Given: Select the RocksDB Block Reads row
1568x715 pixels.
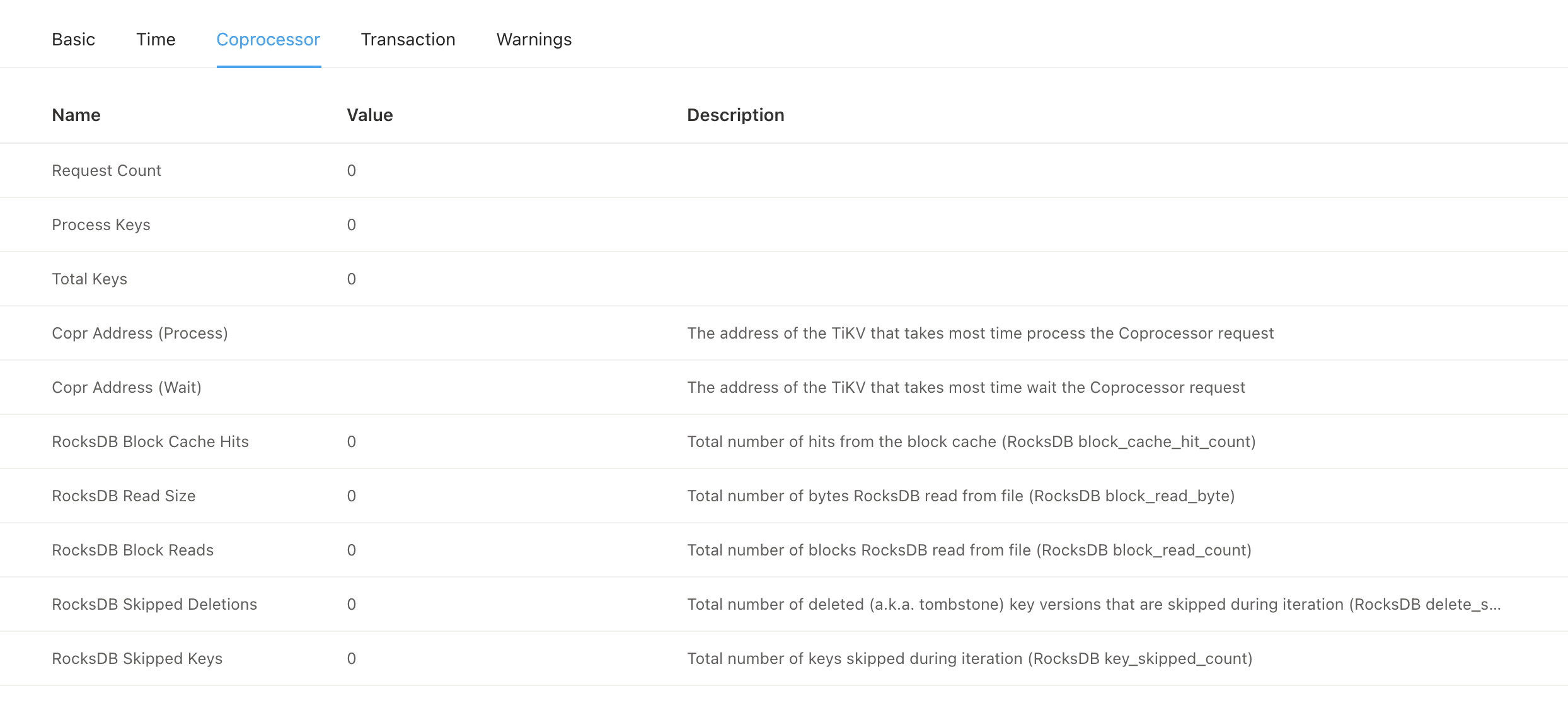Looking at the screenshot, I should [132, 550].
